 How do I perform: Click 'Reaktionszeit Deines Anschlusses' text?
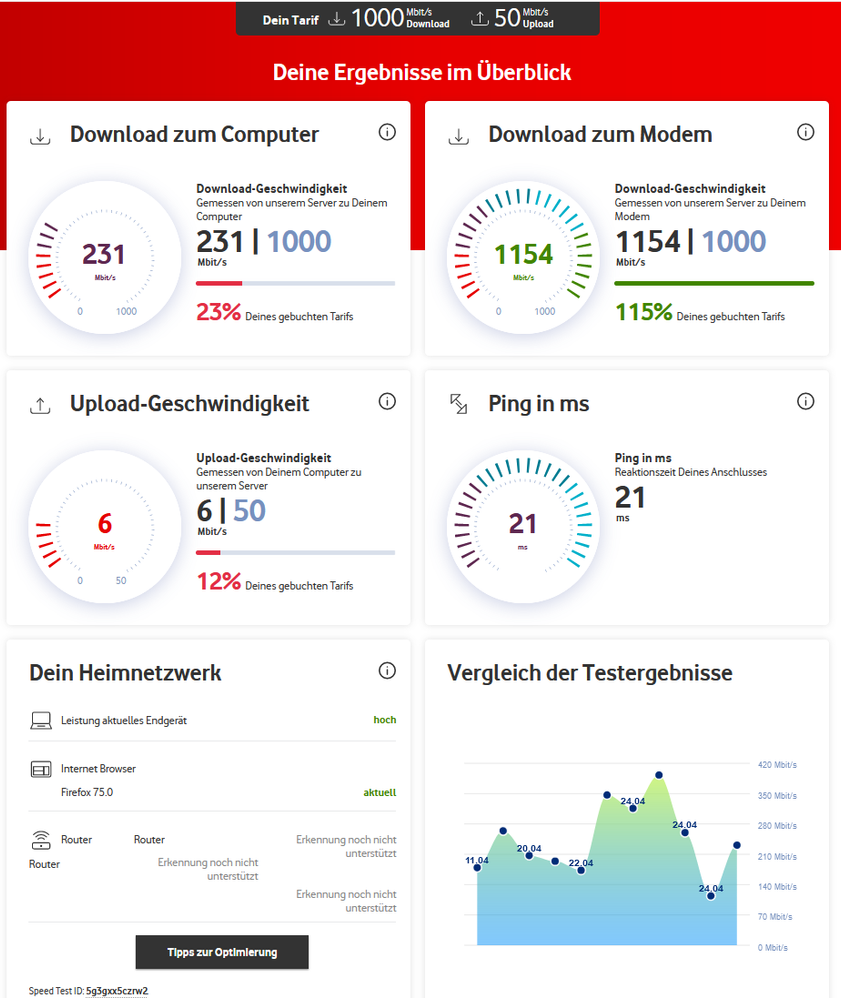691,472
